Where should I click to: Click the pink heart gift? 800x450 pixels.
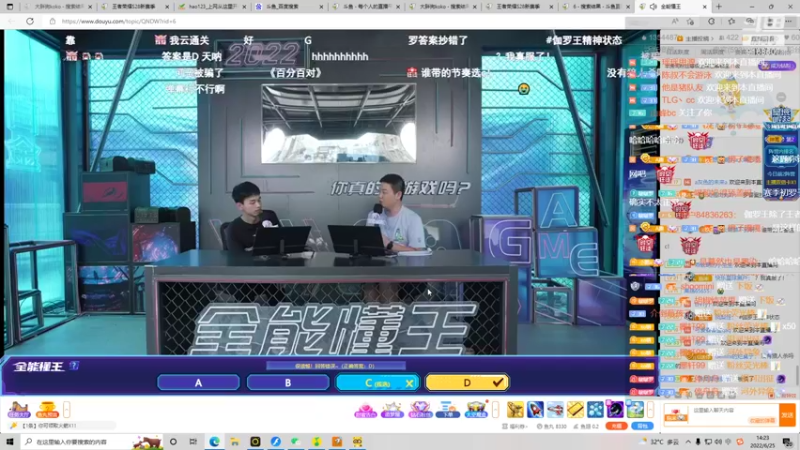pos(365,409)
